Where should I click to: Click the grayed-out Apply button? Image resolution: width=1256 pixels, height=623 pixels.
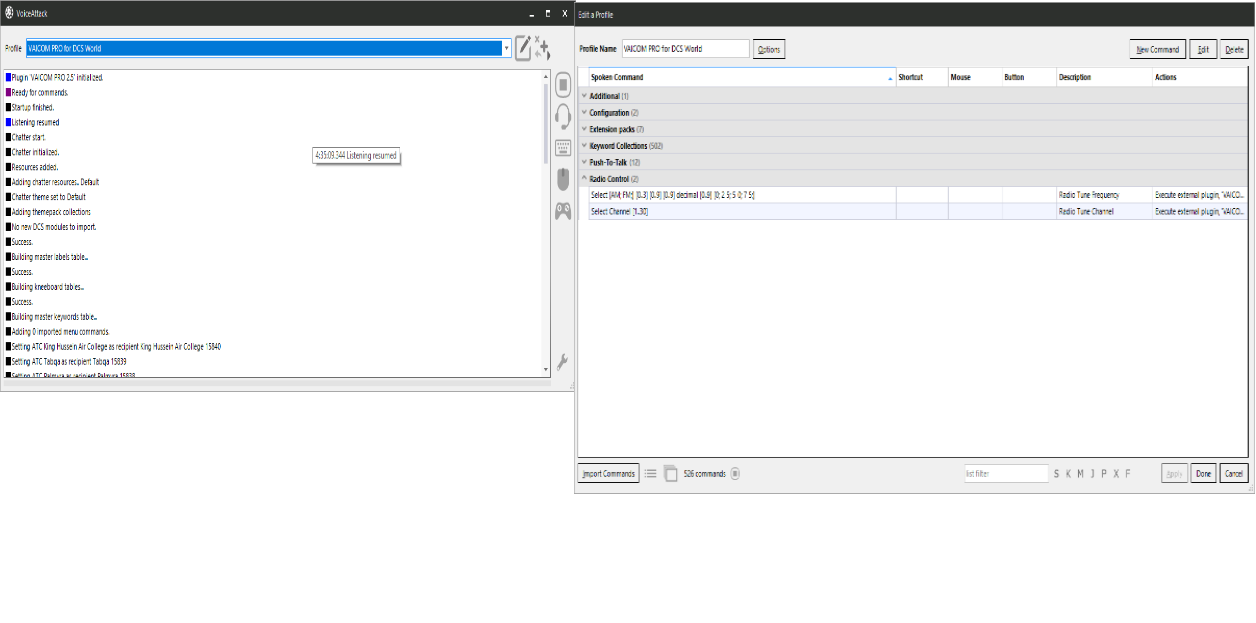click(x=1174, y=474)
